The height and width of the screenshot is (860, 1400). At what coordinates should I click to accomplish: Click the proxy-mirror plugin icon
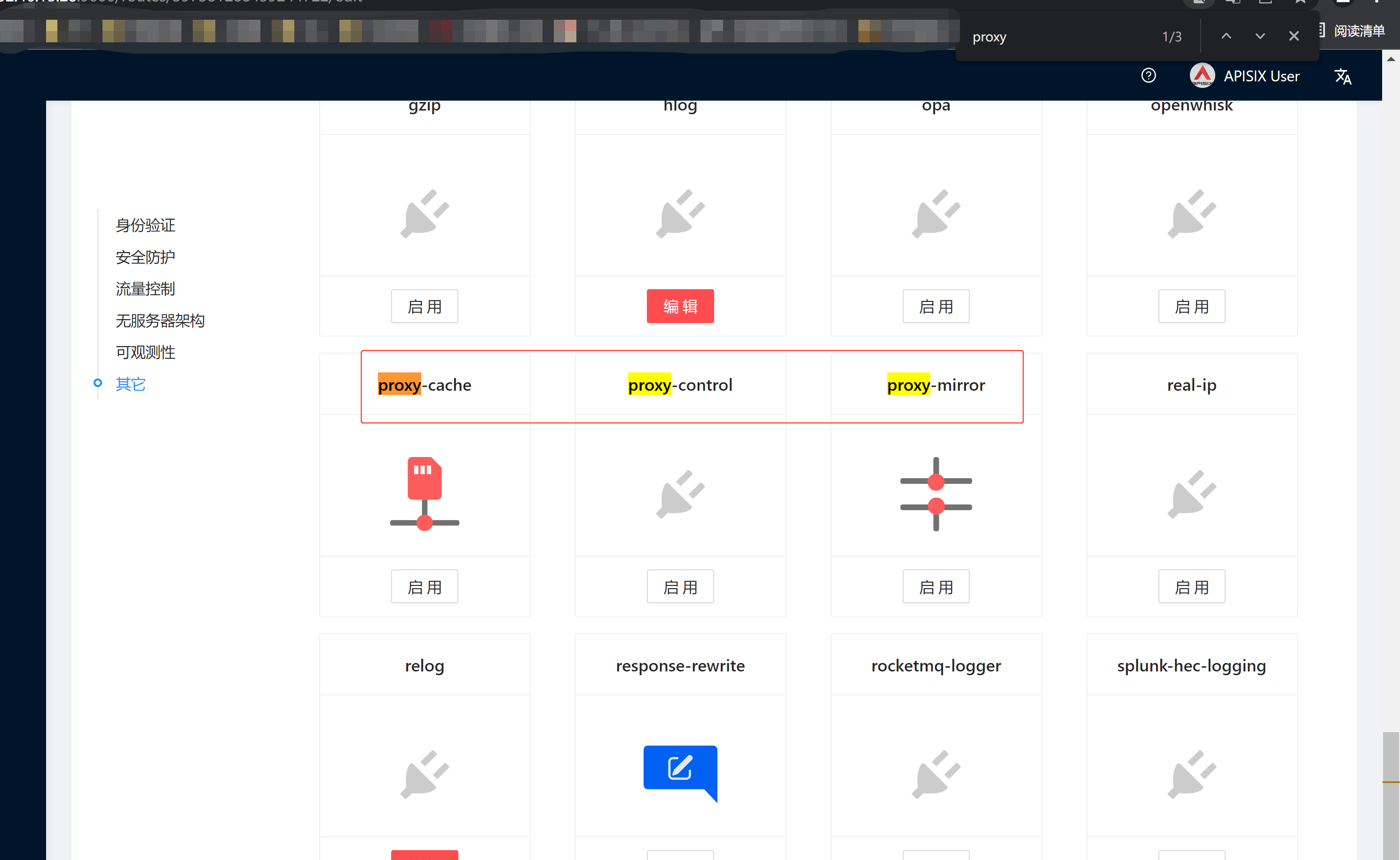click(936, 493)
